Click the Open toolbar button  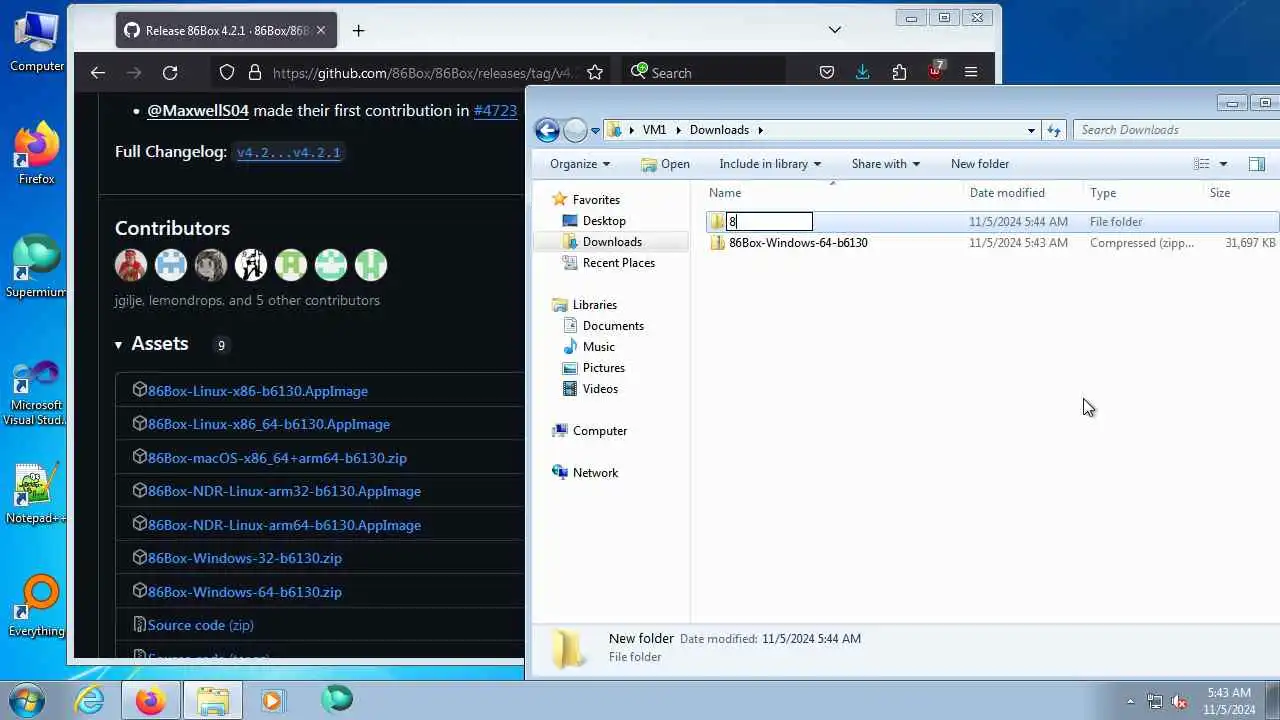[666, 164]
